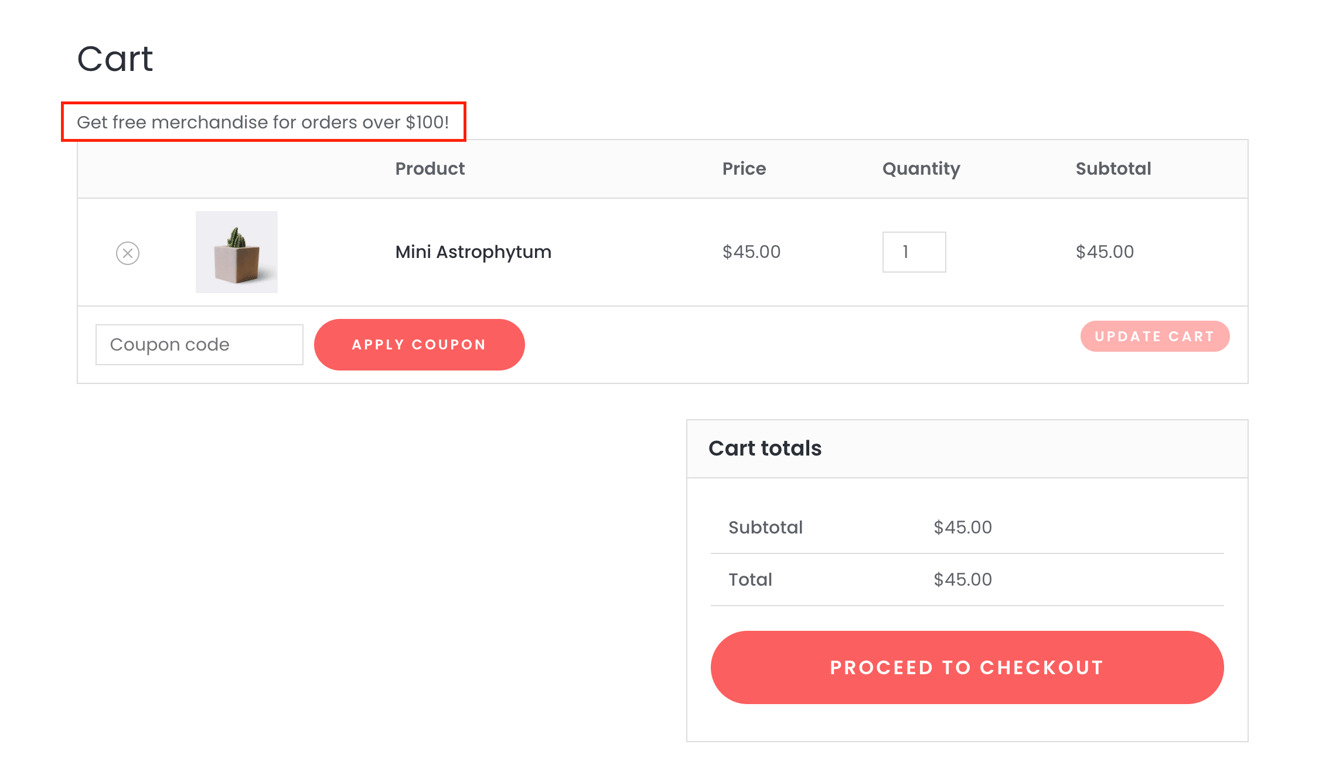The height and width of the screenshot is (768, 1329).
Task: Click the row subtotal for Mini Astrophytum
Action: point(1104,252)
